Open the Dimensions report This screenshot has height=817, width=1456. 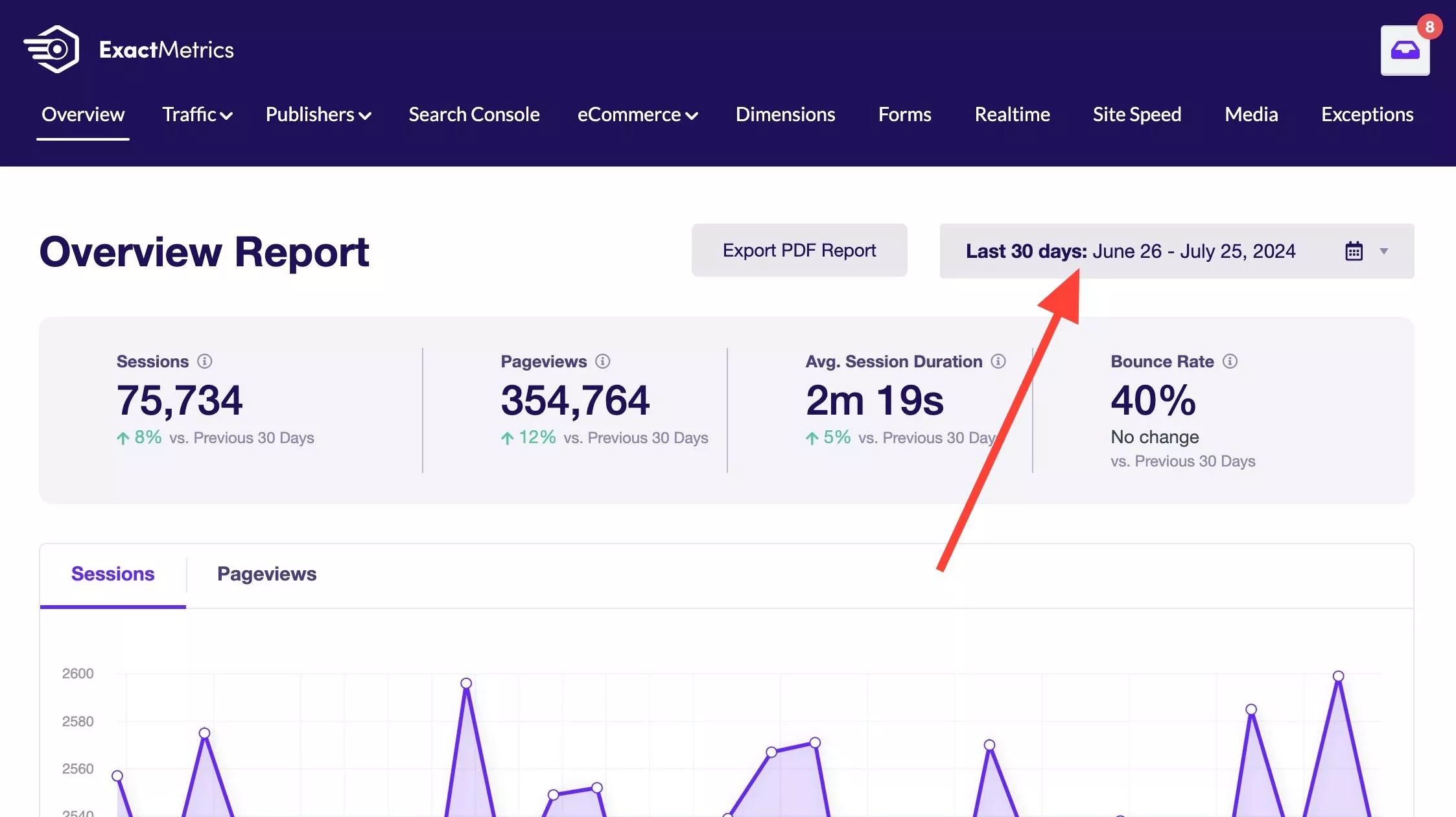tap(785, 115)
